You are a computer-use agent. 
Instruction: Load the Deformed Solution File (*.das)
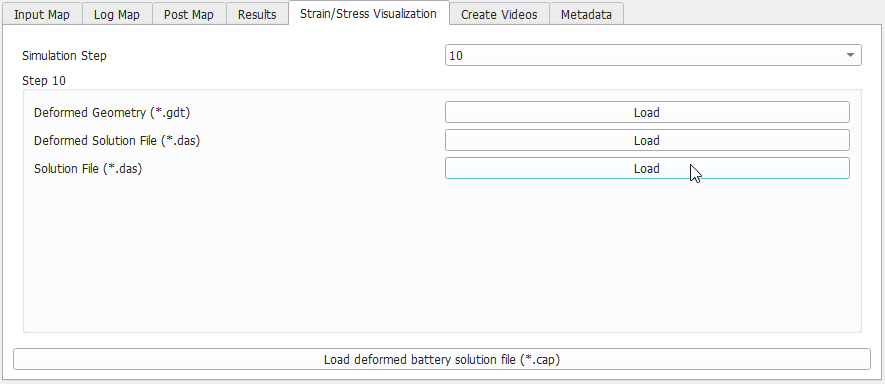pyautogui.click(x=647, y=140)
